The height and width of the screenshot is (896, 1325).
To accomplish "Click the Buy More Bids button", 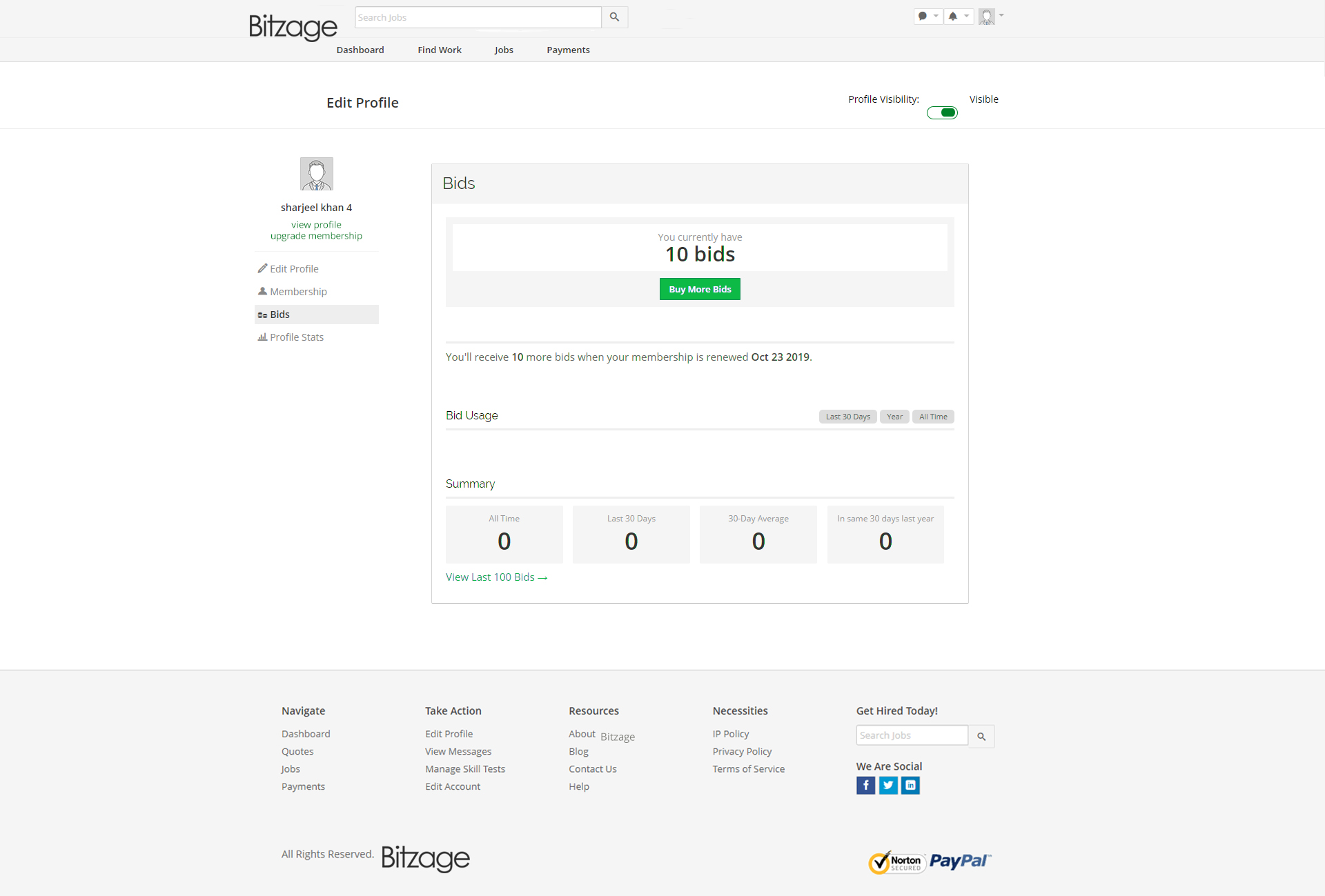I will [699, 289].
